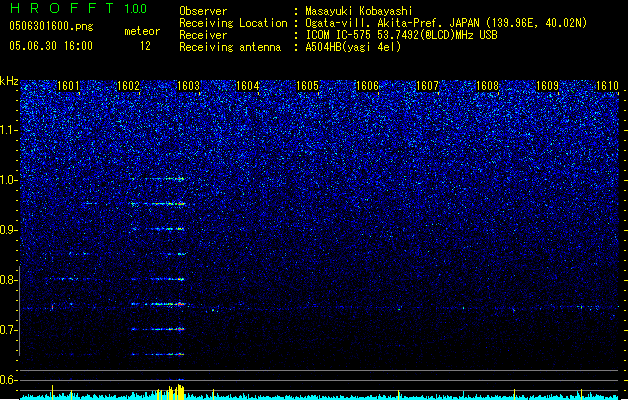
Task: Click the 1604 time marker
Action: coord(248,86)
